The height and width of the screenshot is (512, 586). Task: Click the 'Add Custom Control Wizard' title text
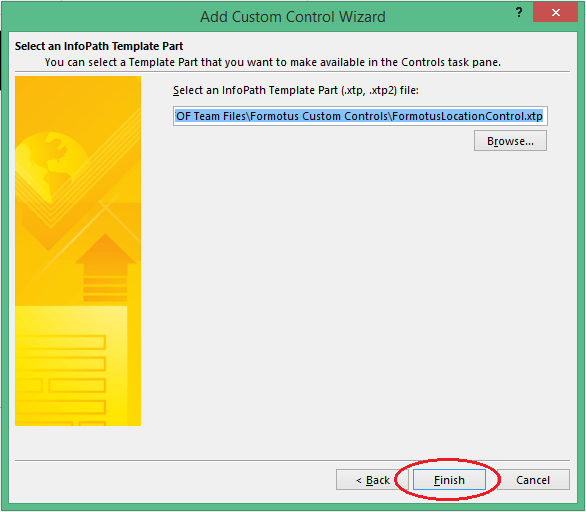tap(293, 17)
